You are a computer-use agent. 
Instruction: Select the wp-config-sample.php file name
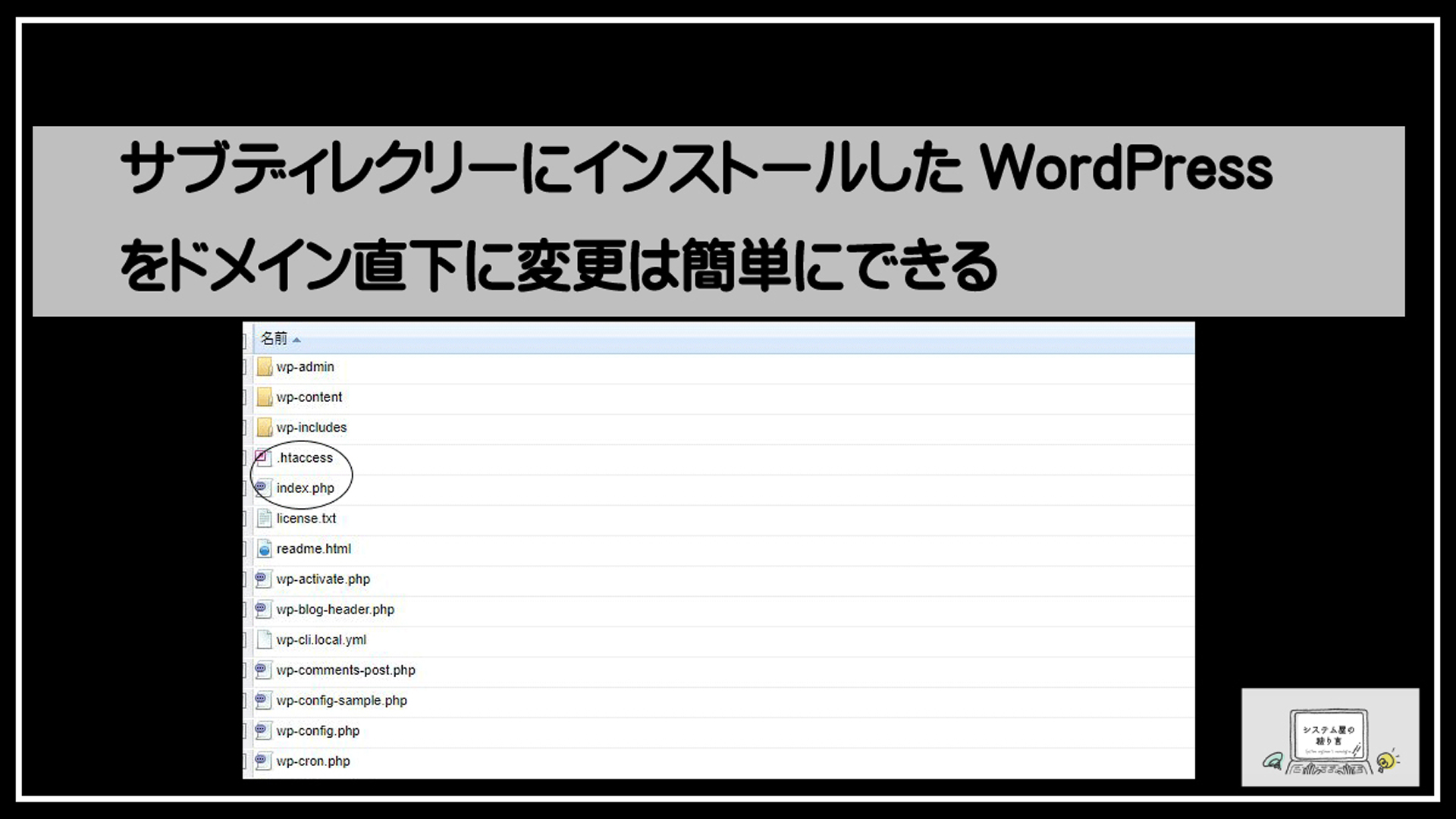click(342, 701)
